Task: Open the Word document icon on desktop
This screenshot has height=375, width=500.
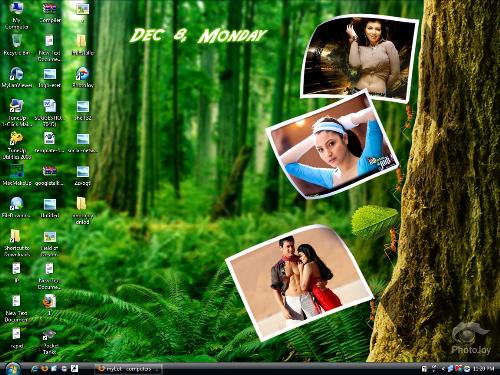Action: pyautogui.click(x=49, y=113)
